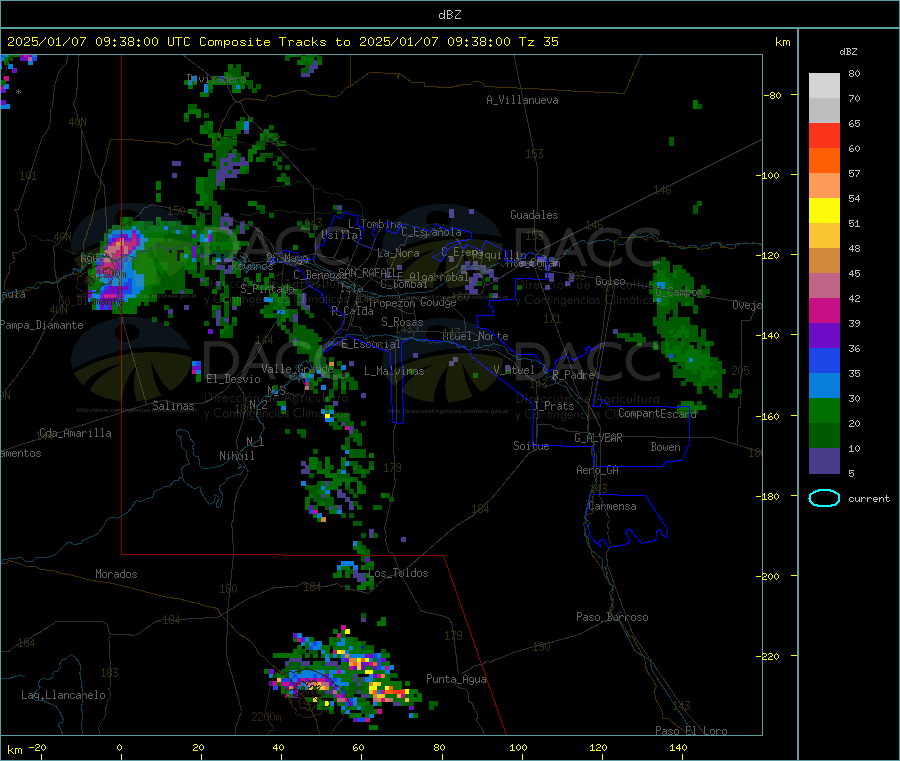Click the 'El_Desvio' place label
Viewport: 900px width, 761px height.
[233, 379]
